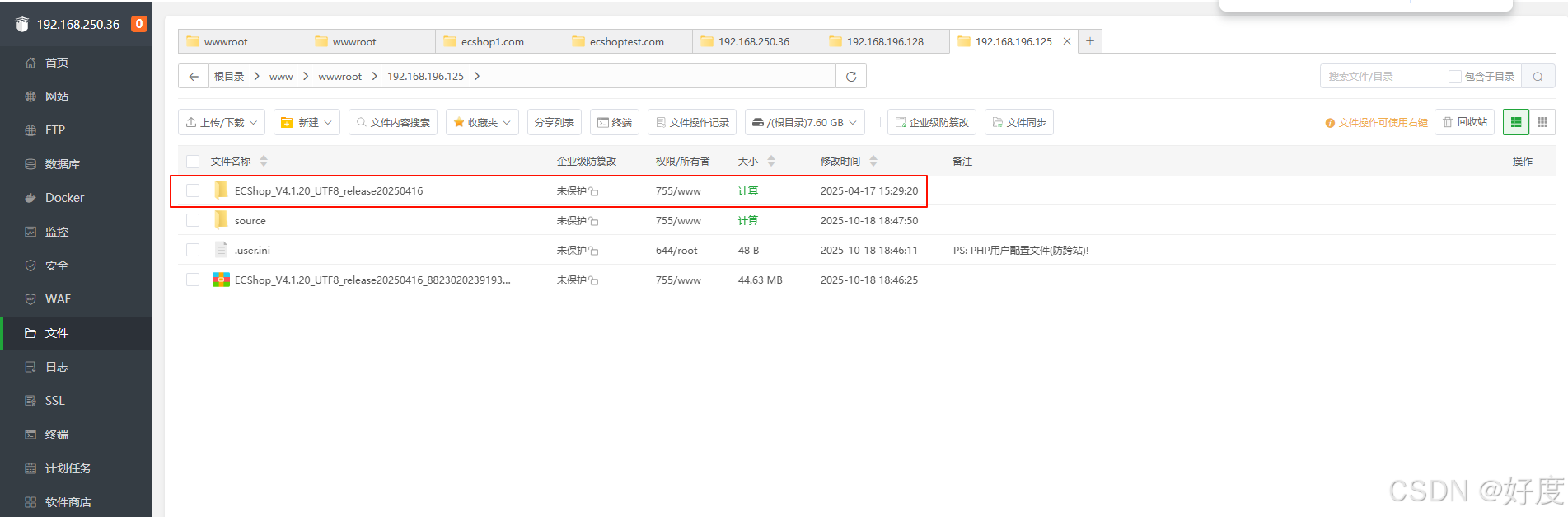Open the 首页 home icon in sidebar
This screenshot has height=517, width=1568.
click(x=30, y=63)
